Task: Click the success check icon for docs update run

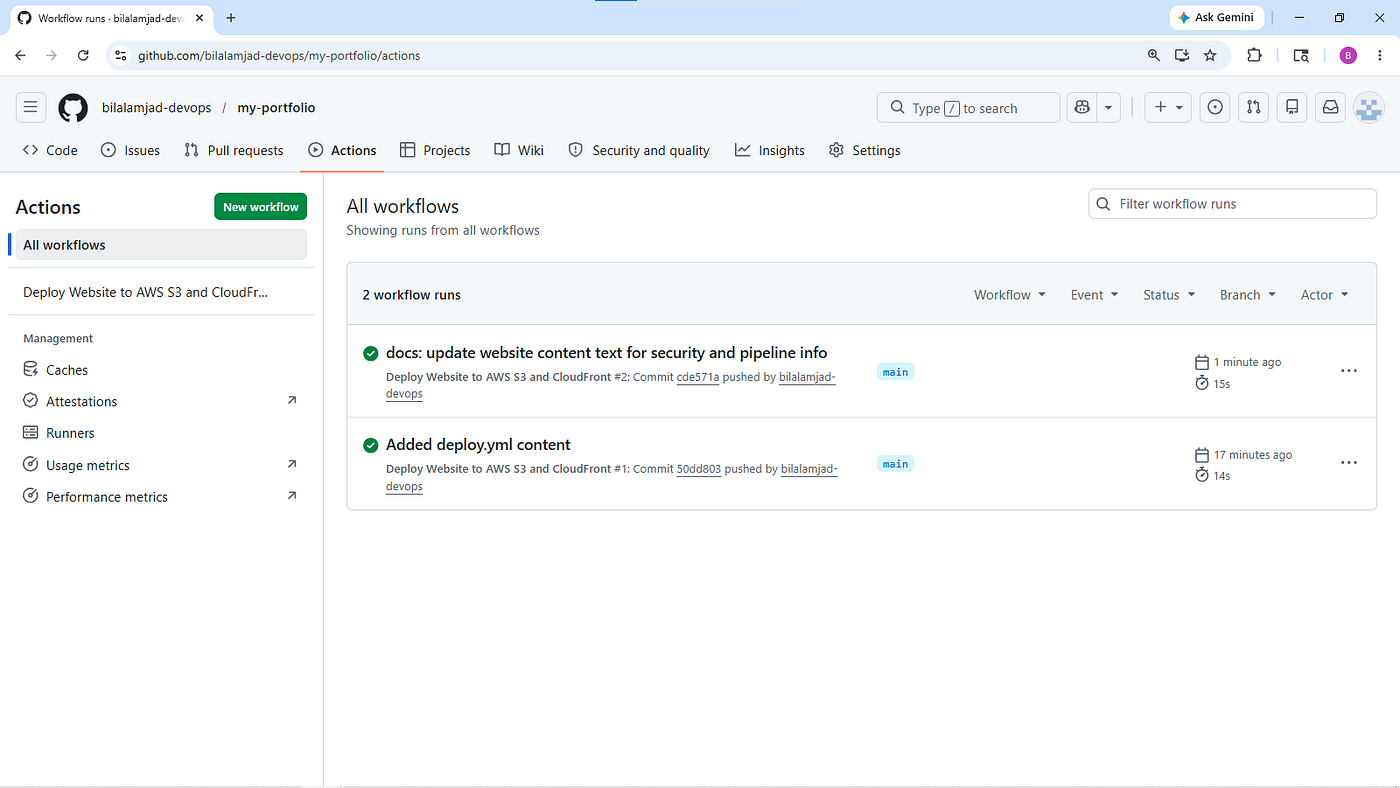Action: (370, 353)
